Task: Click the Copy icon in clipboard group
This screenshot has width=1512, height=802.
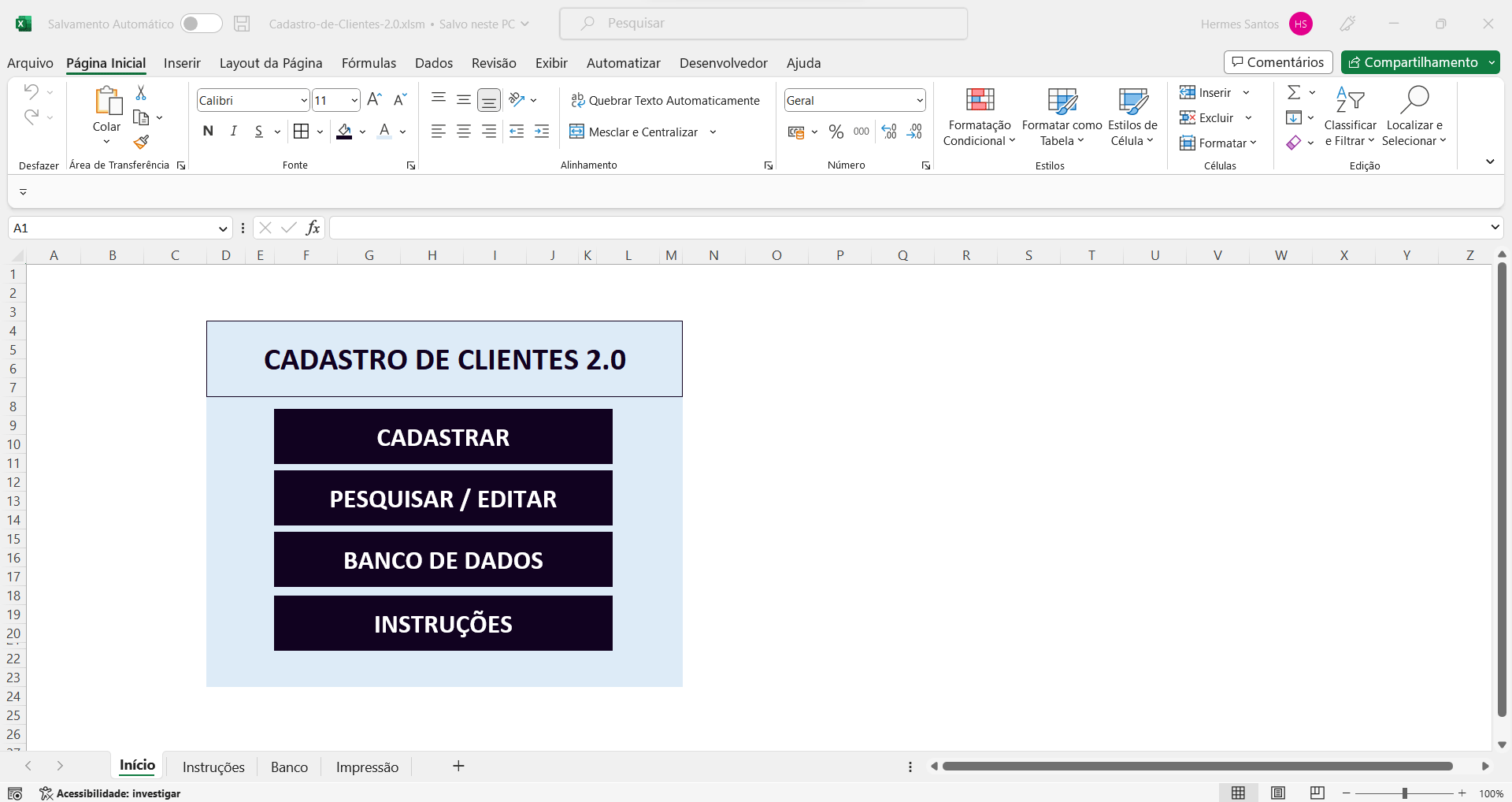Action: coord(141,117)
